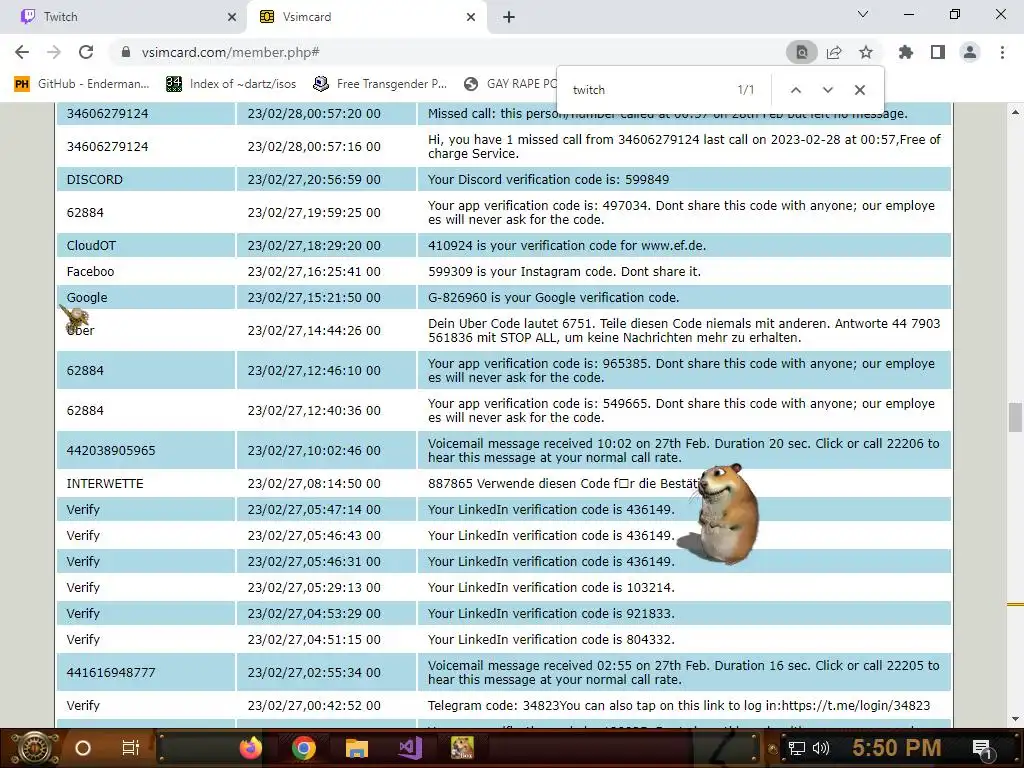Open the find-in-page search icon in address bar
Viewport: 1024px width, 768px height.
click(x=801, y=52)
